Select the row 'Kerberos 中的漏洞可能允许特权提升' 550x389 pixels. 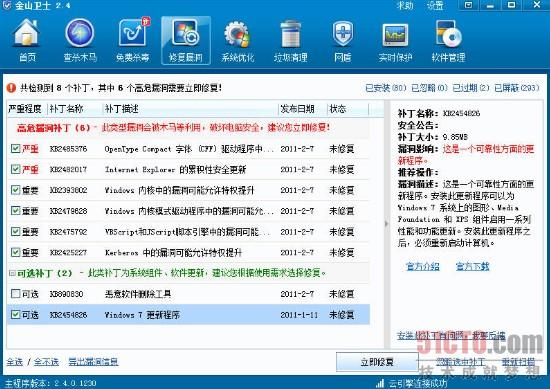pyautogui.click(x=188, y=252)
